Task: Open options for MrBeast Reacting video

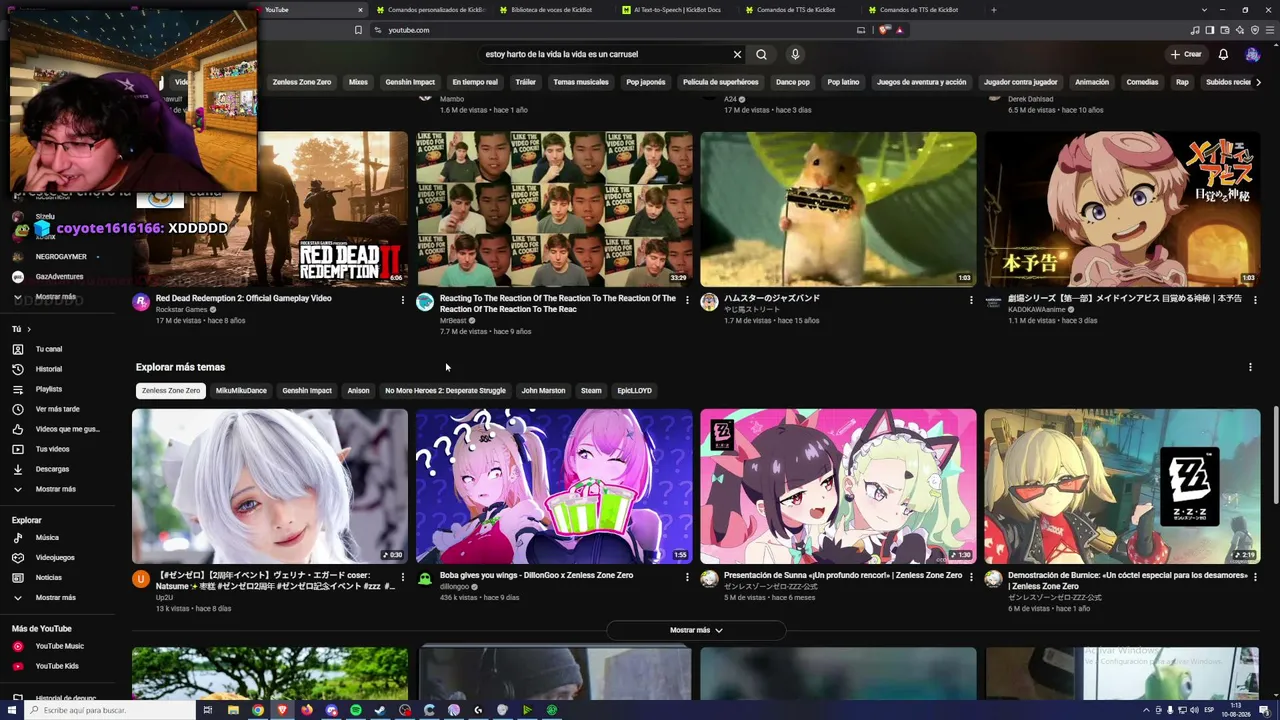Action: (687, 300)
